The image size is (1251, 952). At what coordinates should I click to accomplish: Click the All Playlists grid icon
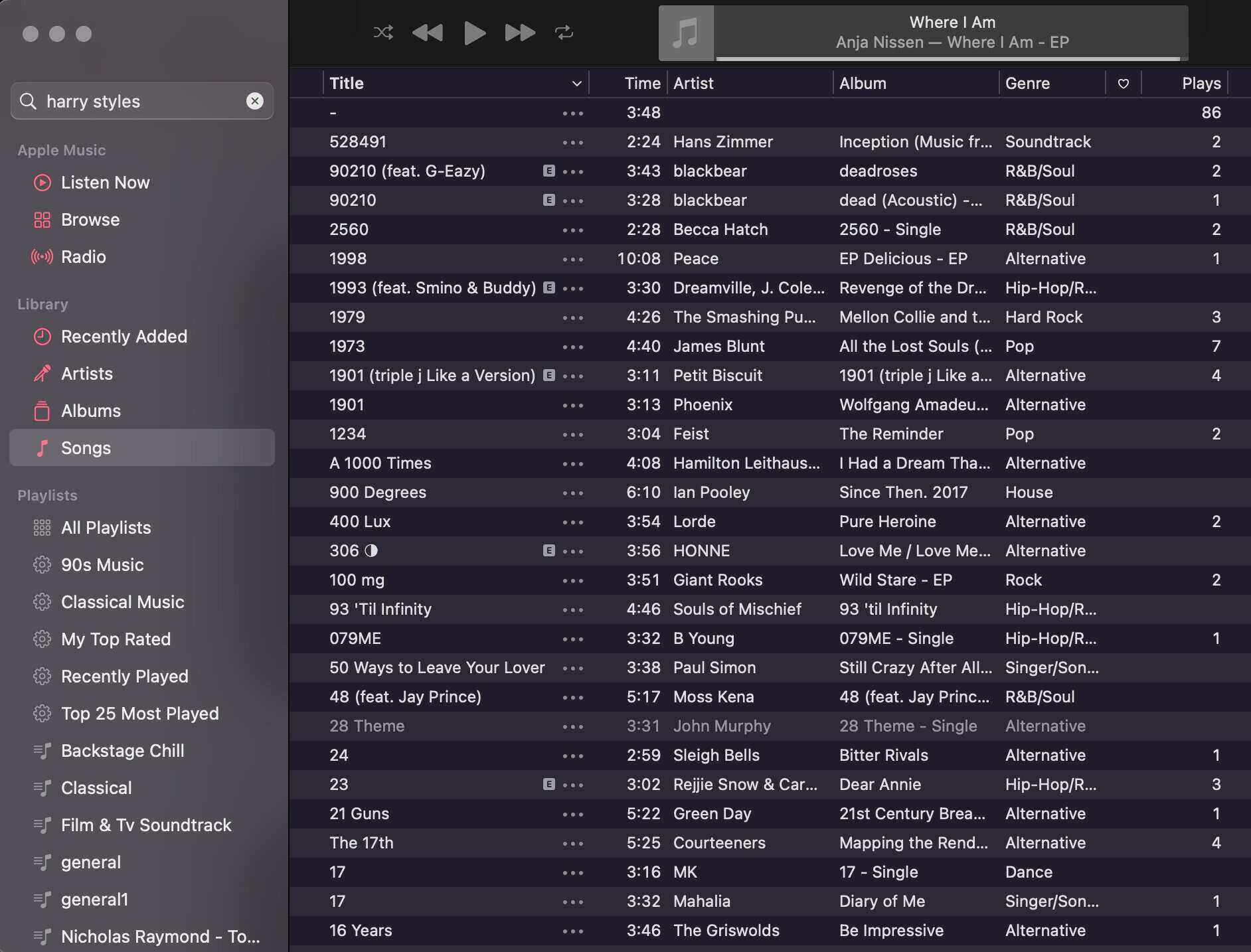41,527
